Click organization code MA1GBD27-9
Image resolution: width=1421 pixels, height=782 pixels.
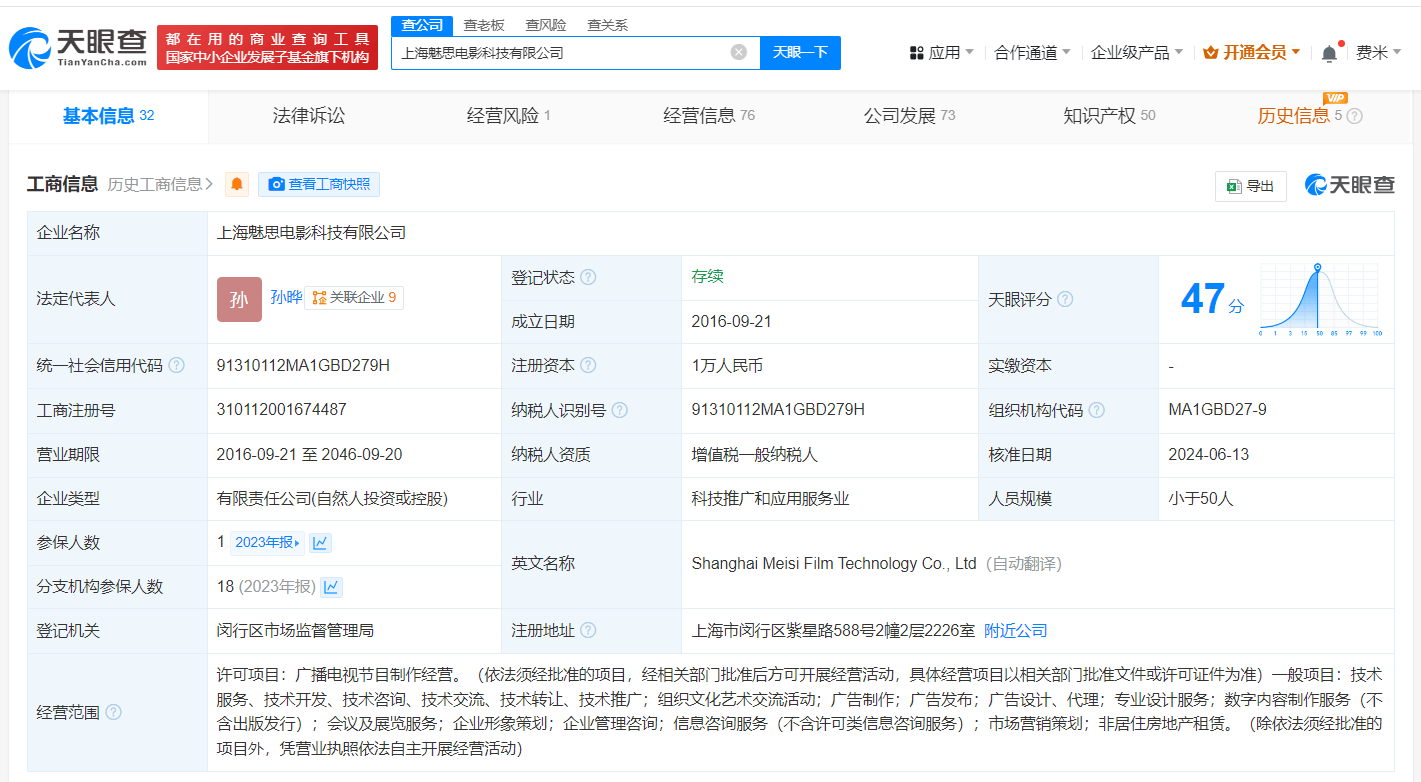point(1217,410)
